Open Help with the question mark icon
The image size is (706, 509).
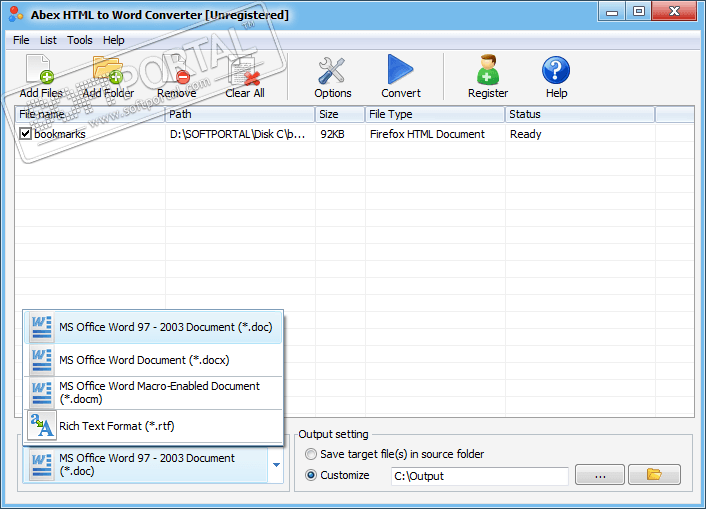[556, 70]
